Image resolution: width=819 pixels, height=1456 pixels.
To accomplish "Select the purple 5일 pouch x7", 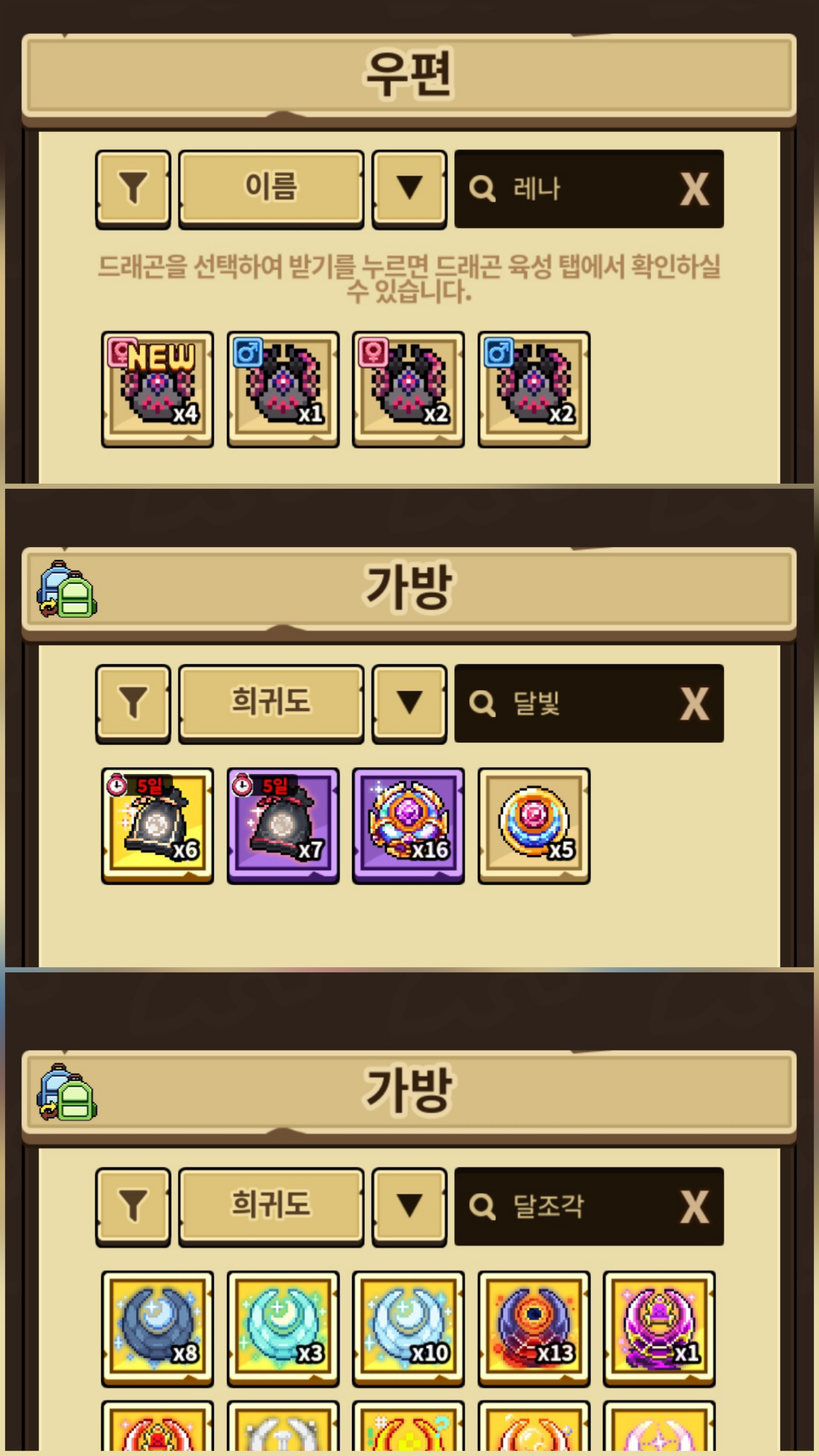I will pos(283,826).
